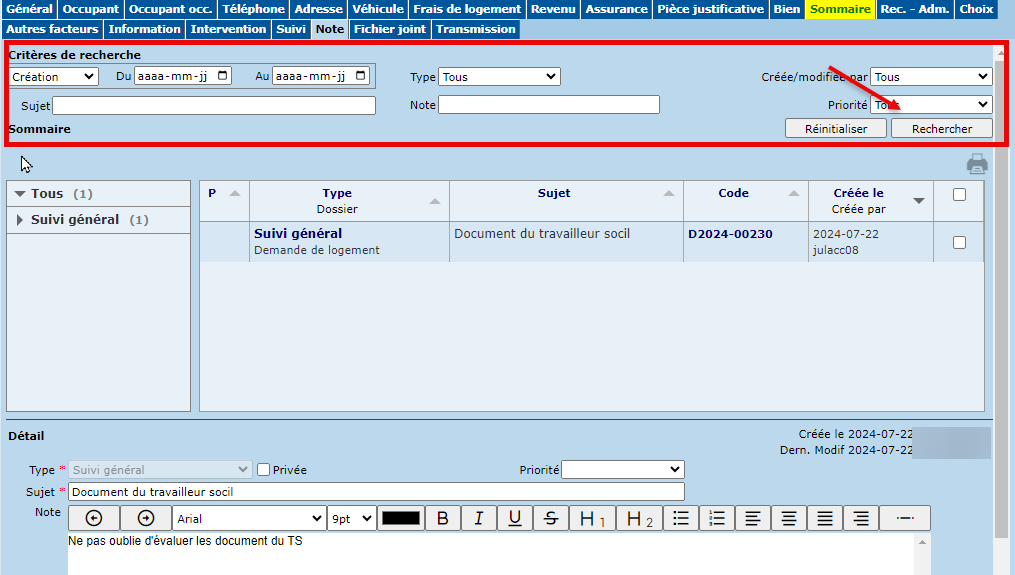Expand the Suivi général tree node

(21, 220)
